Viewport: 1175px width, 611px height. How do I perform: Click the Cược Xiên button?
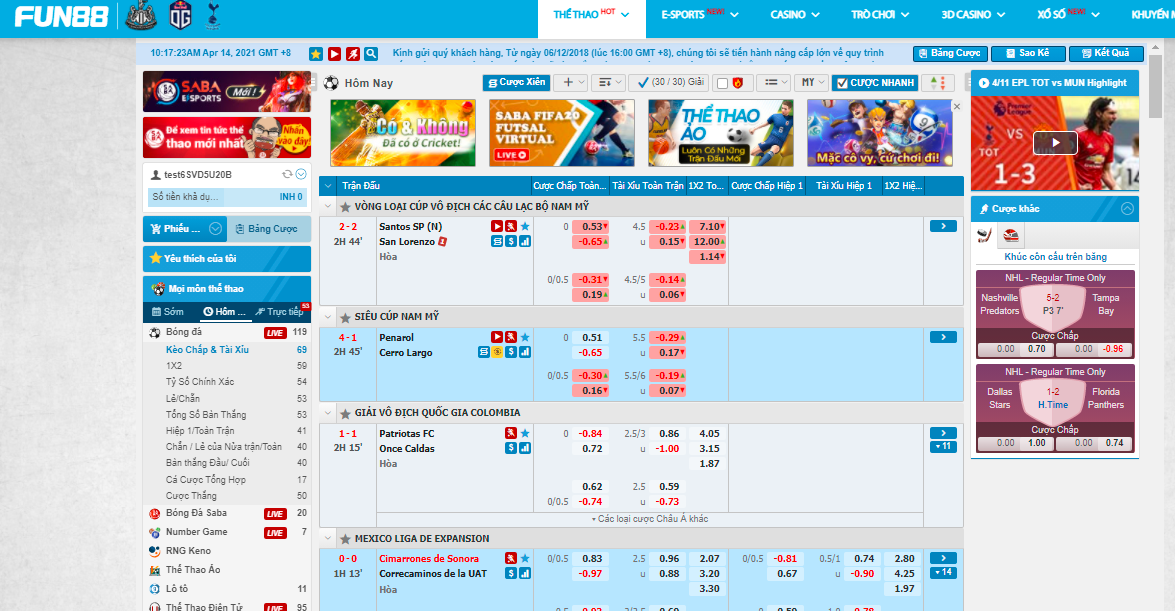coord(517,82)
